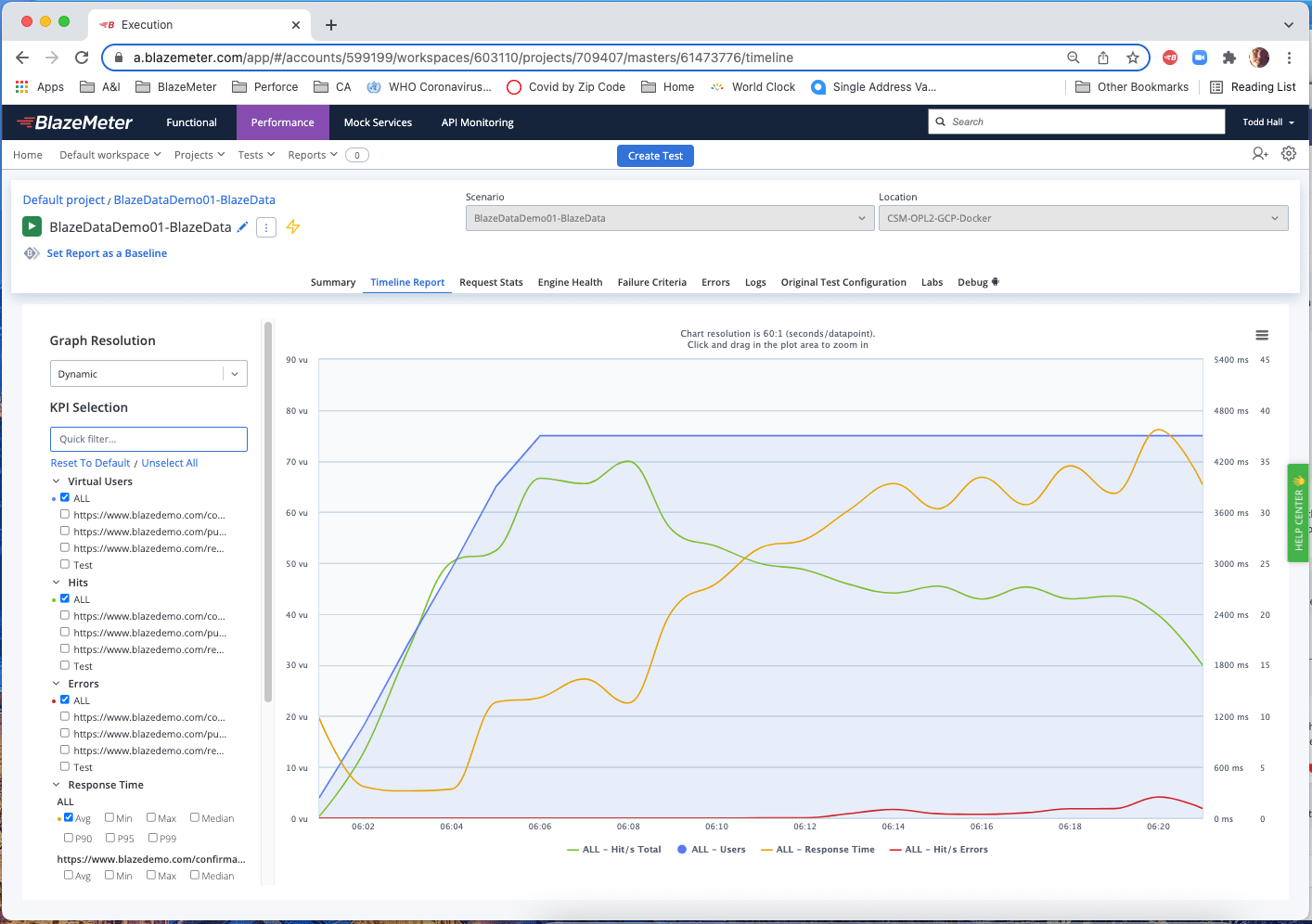This screenshot has height=924, width=1312.
Task: Open the extensions puzzle icon
Action: pos(1229,58)
